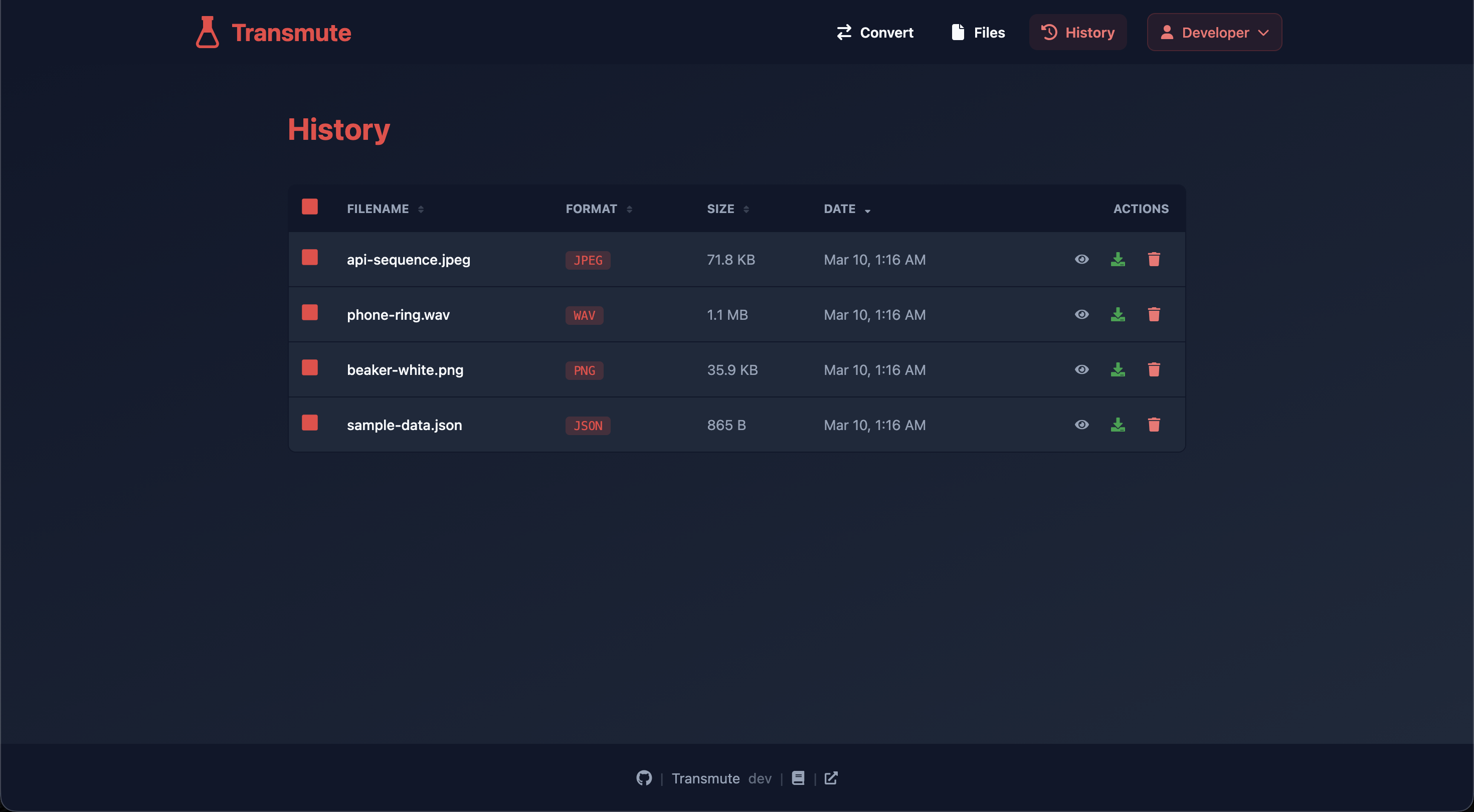Uncheck the api-sequence.jpeg row checkbox
The height and width of the screenshot is (812, 1474).
(309, 258)
